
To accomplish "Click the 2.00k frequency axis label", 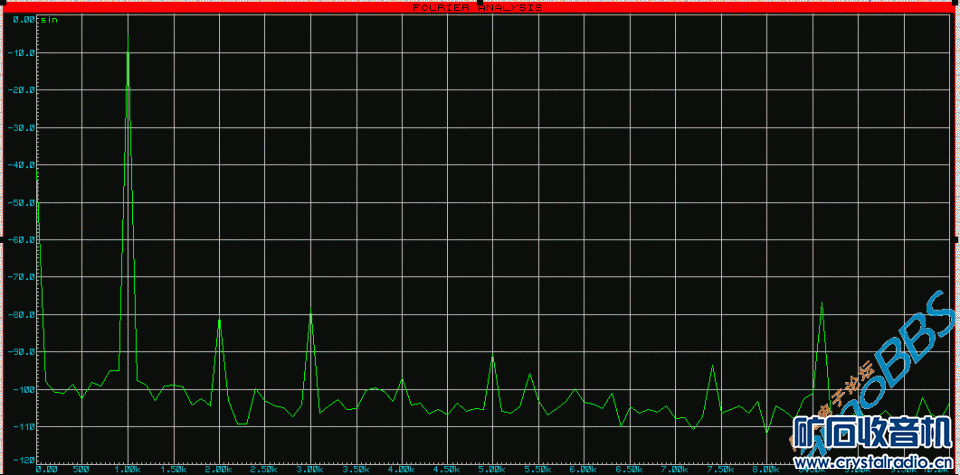I will click(219, 469).
